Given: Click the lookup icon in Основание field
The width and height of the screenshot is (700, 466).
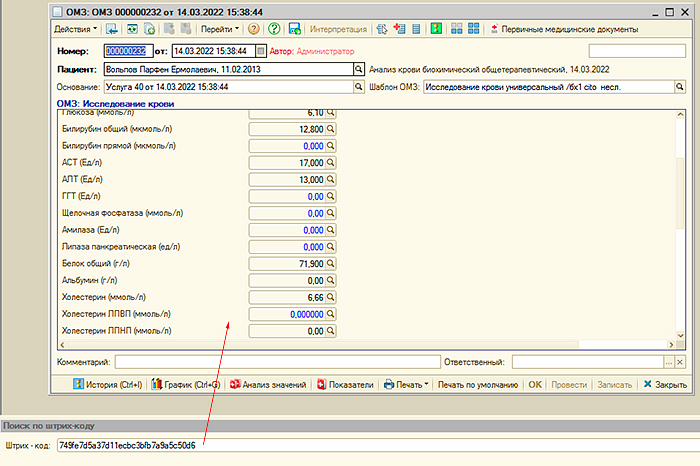Looking at the screenshot, I should pos(358,87).
